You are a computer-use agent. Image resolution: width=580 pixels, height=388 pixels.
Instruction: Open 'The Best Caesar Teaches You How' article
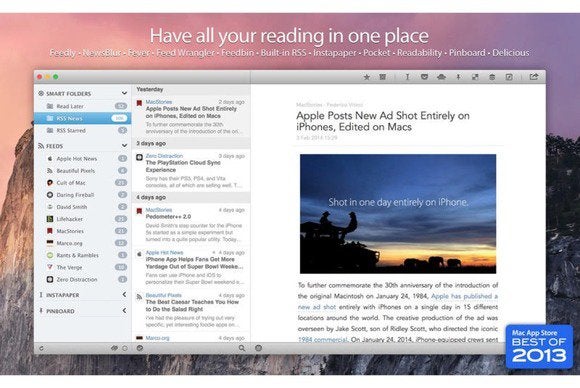coord(191,310)
